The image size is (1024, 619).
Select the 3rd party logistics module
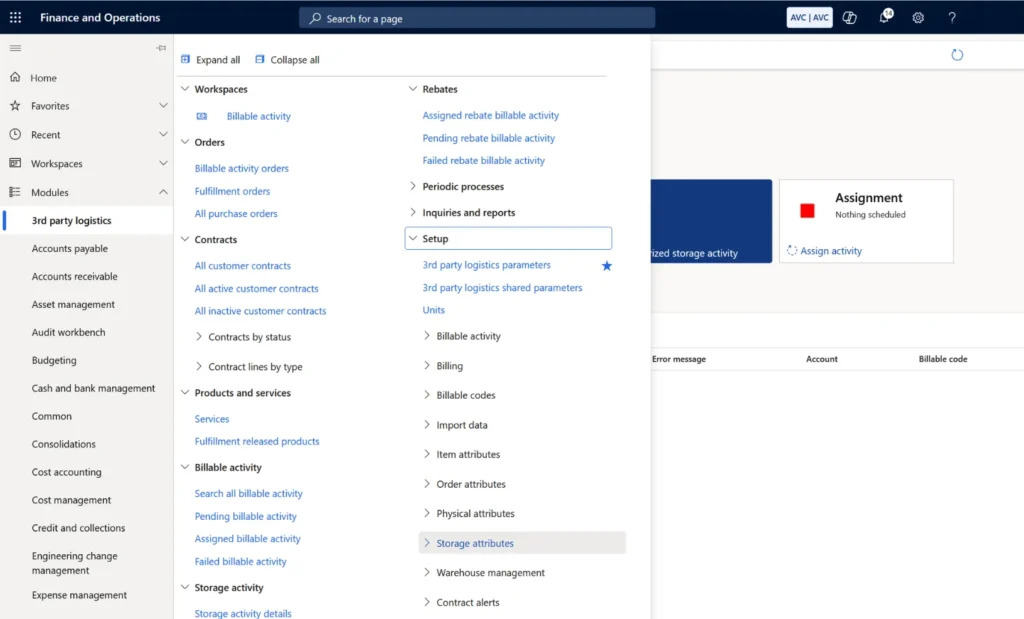tap(70, 220)
